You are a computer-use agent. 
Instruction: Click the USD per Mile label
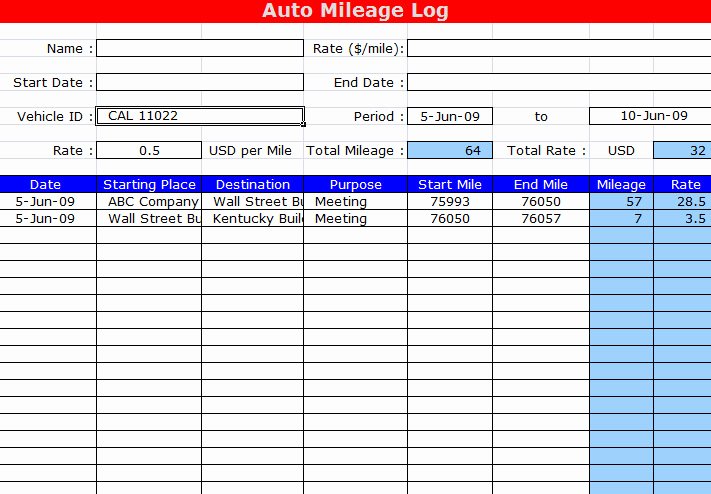tap(250, 151)
